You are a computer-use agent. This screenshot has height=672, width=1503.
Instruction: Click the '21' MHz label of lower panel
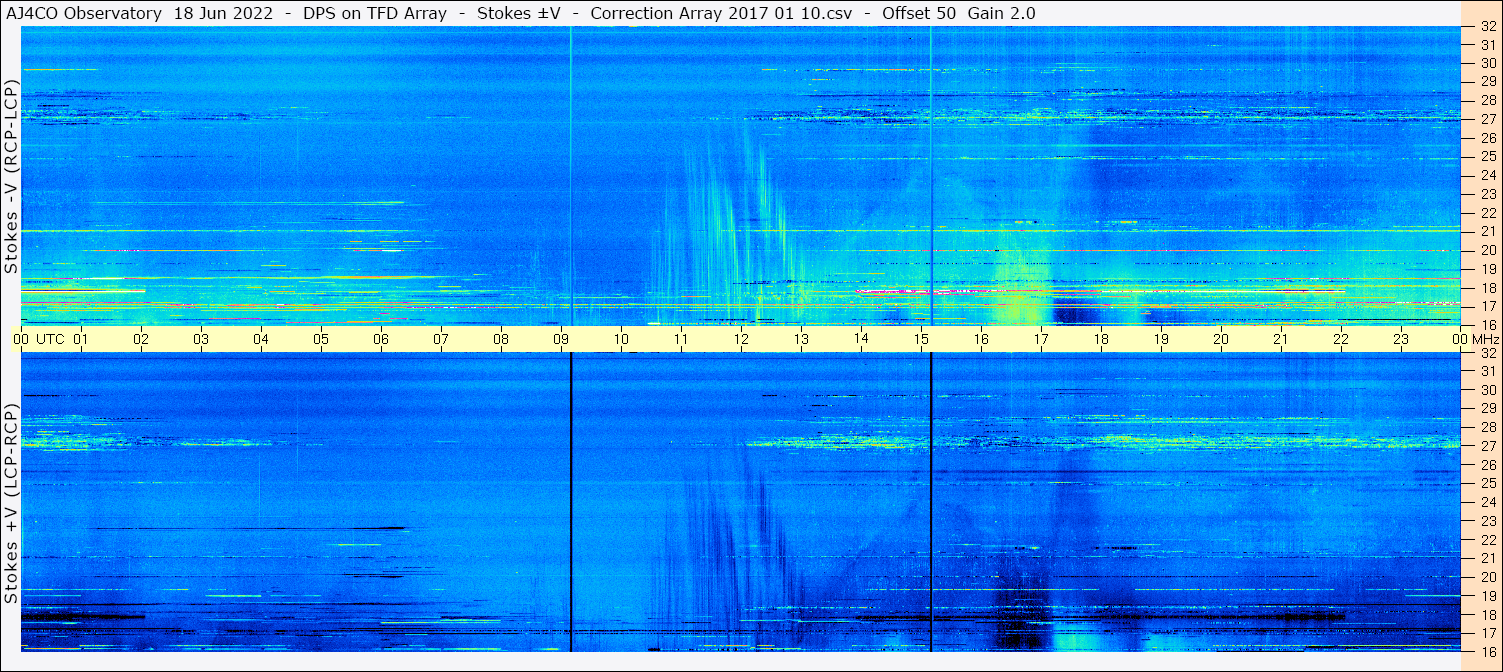1487,558
